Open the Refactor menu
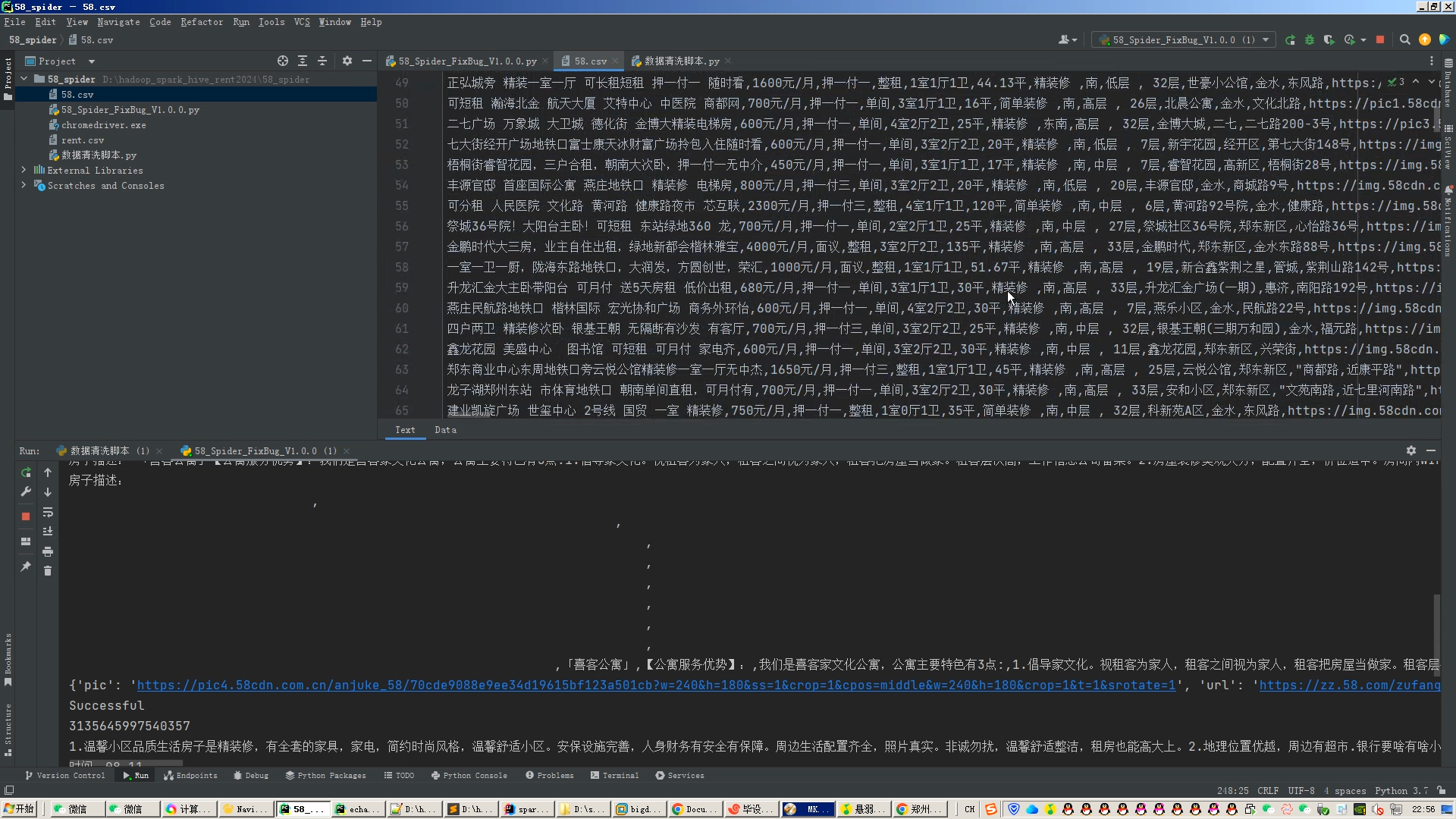The width and height of the screenshot is (1456, 819). (202, 22)
